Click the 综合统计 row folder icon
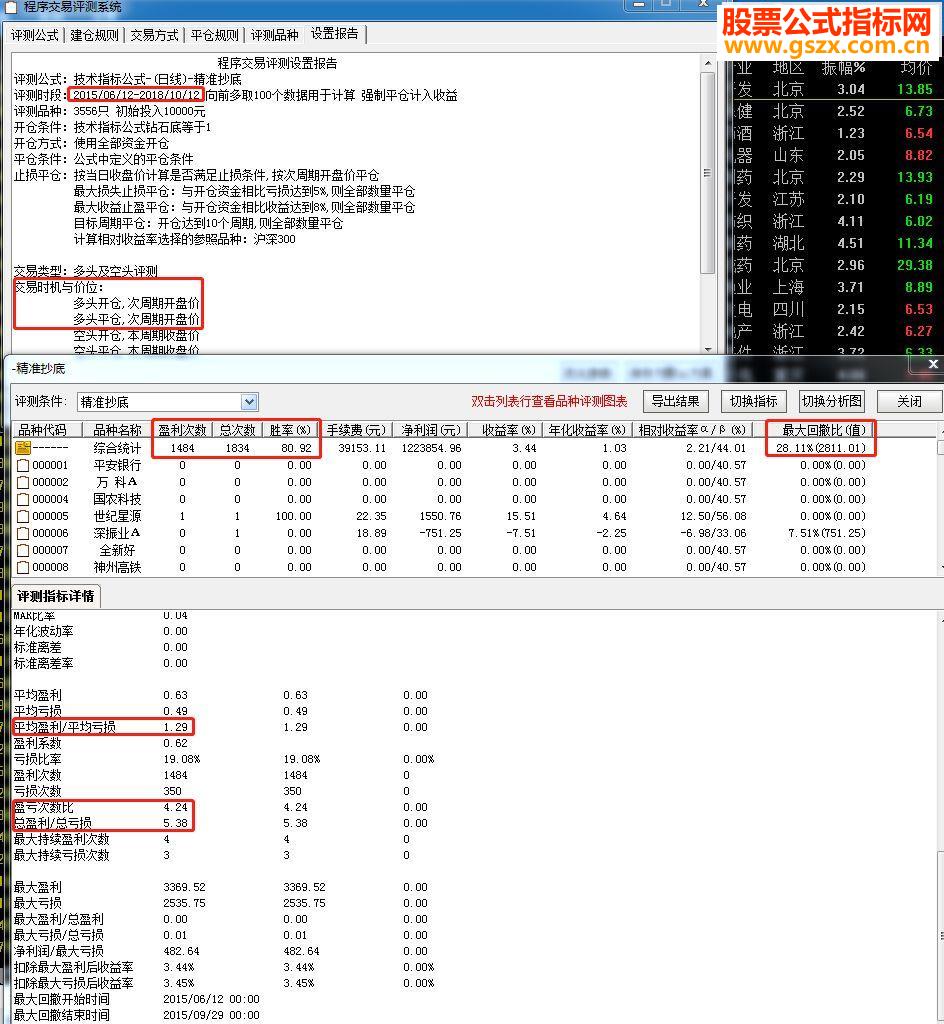Image resolution: width=944 pixels, height=1024 pixels. coord(23,448)
